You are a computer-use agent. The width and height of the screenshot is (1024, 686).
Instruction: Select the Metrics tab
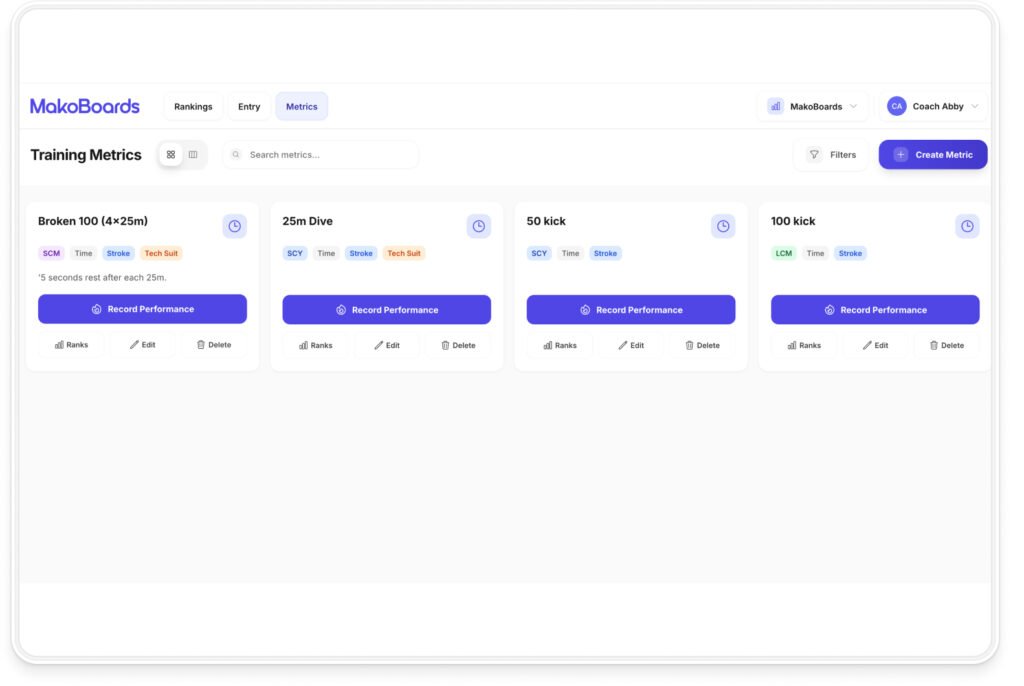tap(301, 106)
